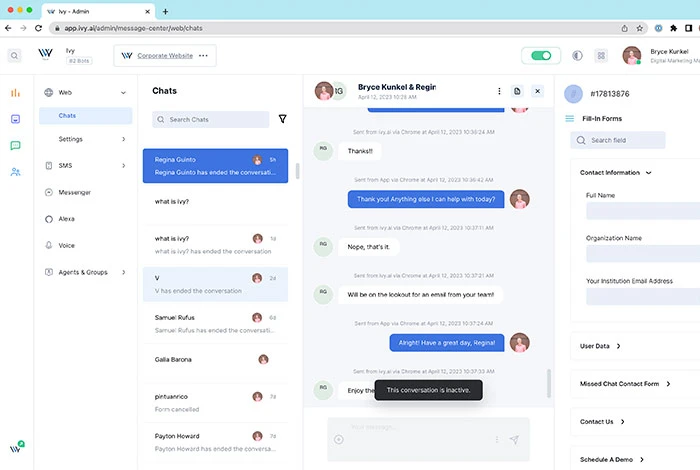
Task: Filter chats using the funnel icon
Action: click(283, 119)
